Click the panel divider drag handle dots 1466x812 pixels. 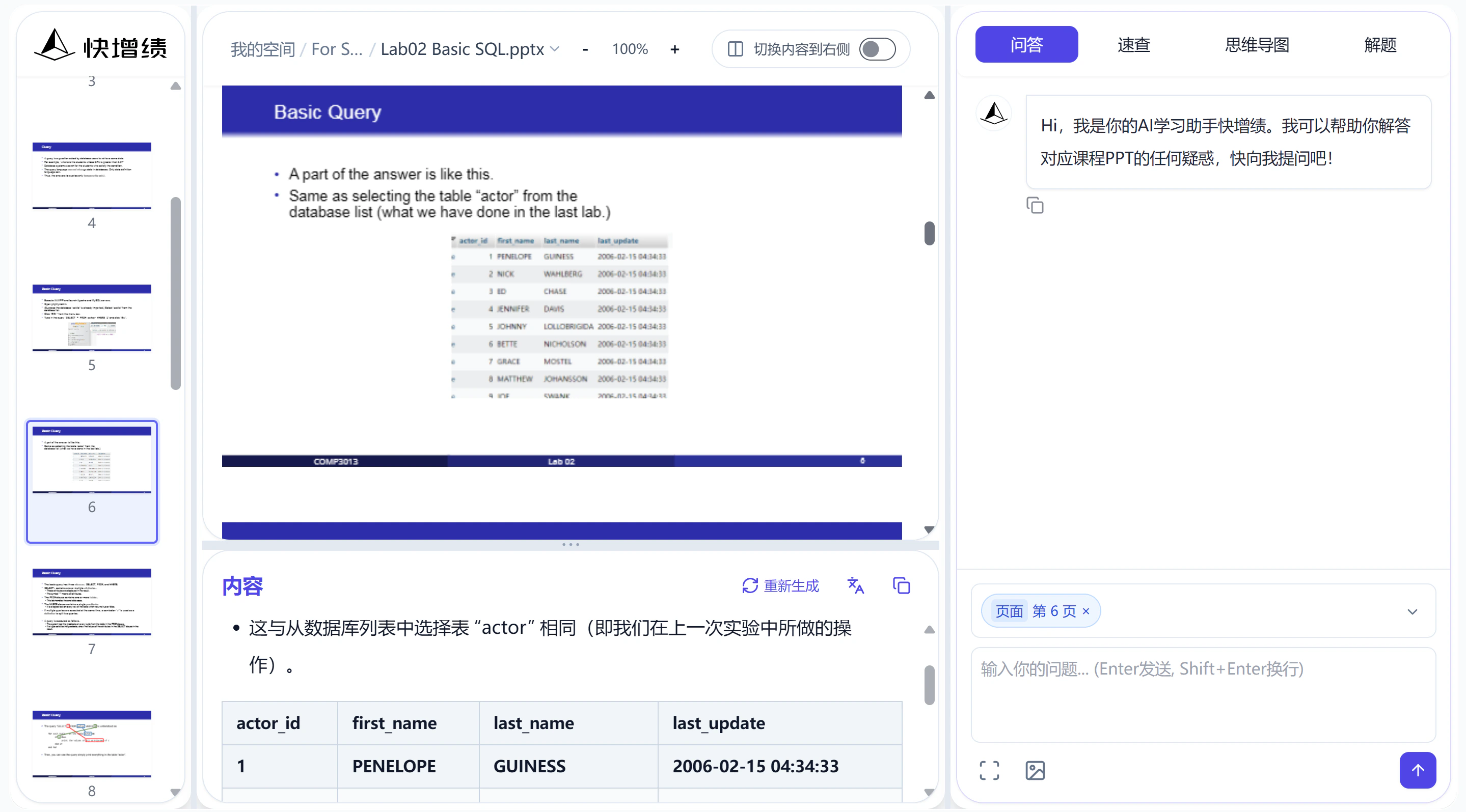(570, 544)
